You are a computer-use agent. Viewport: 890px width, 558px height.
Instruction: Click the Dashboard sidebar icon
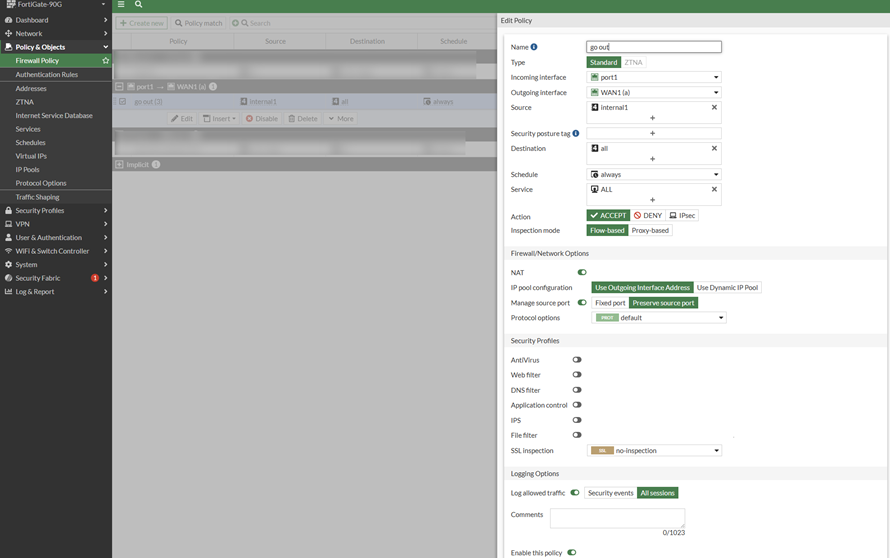pos(9,20)
